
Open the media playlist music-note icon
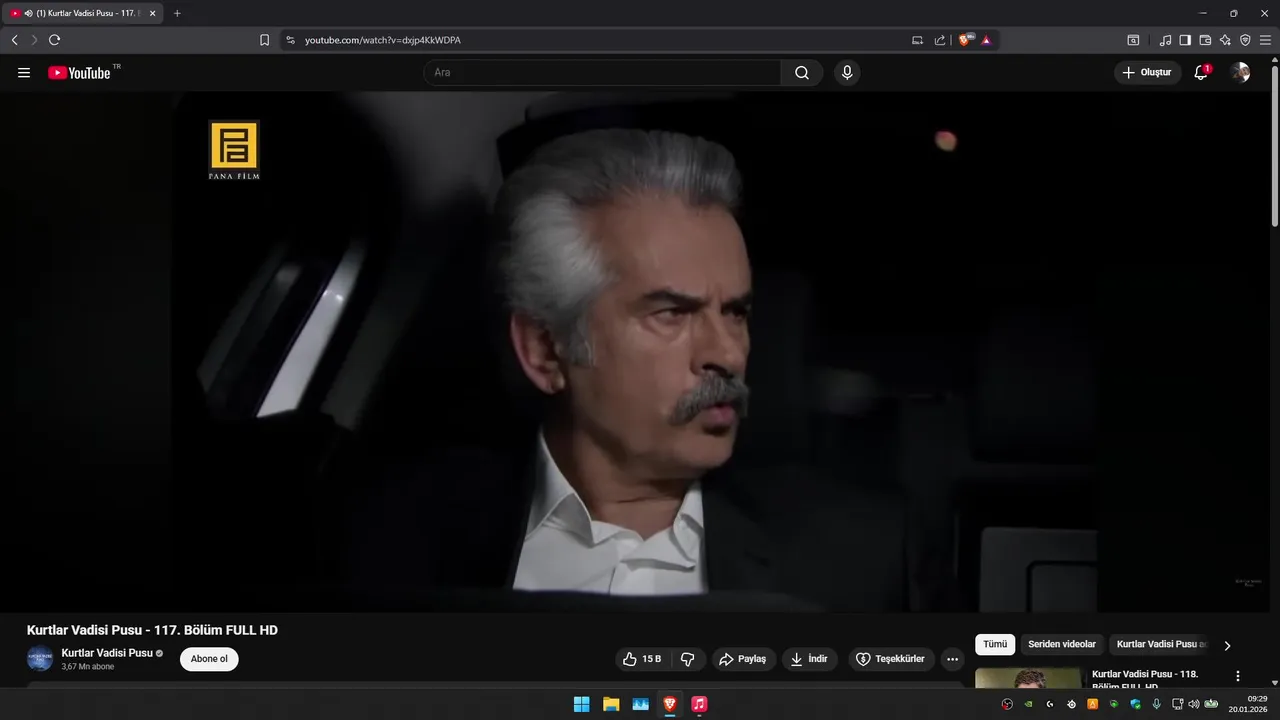(1165, 40)
